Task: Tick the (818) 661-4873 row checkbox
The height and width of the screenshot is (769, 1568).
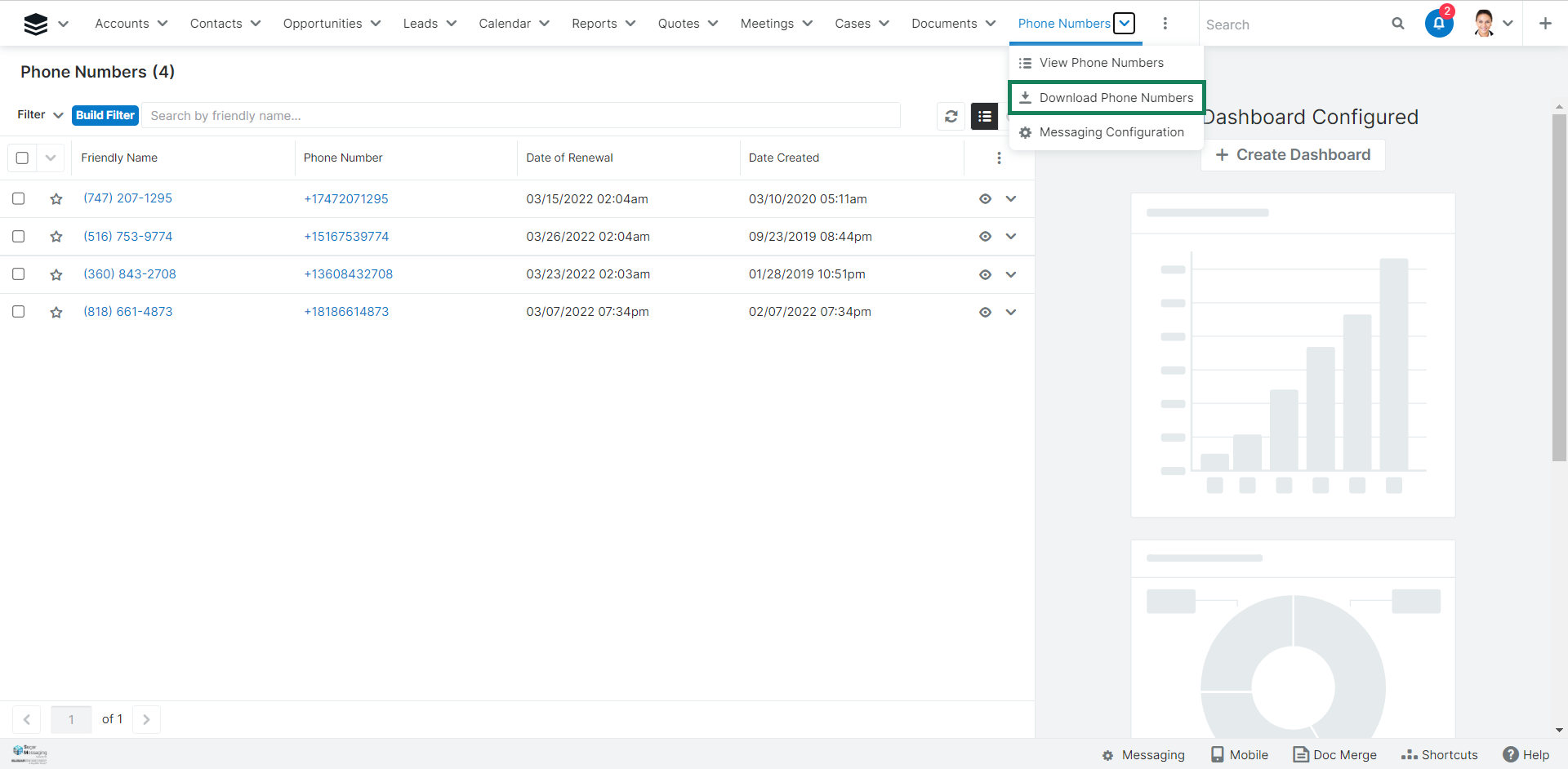Action: point(19,312)
